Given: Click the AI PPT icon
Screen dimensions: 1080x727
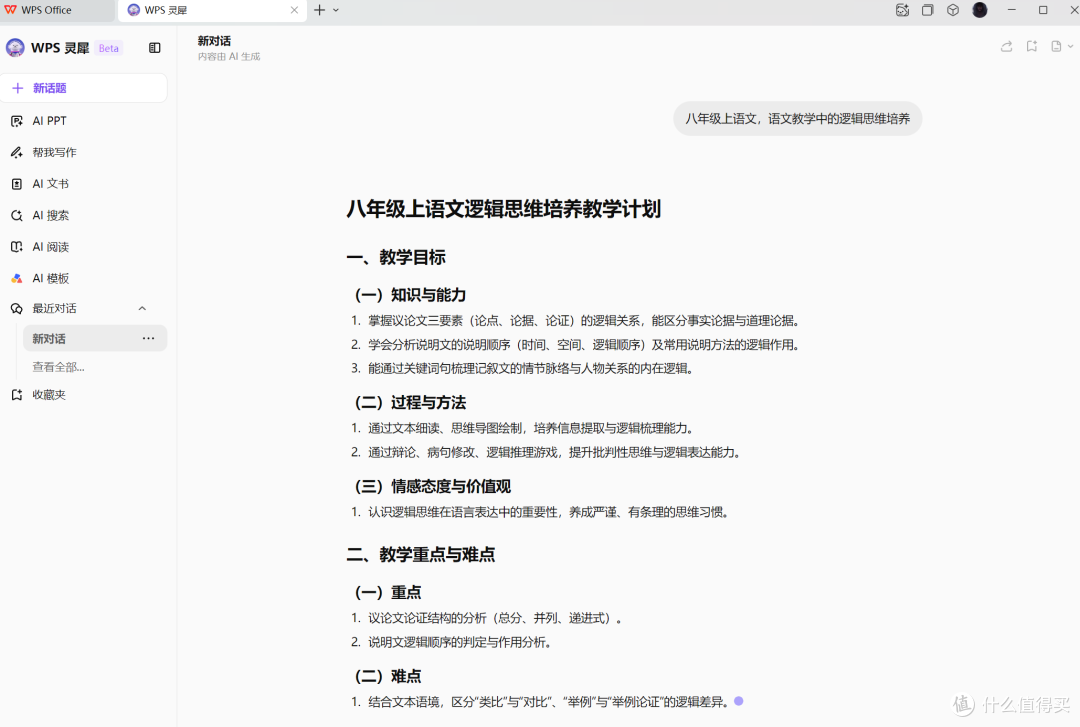Looking at the screenshot, I should pyautogui.click(x=17, y=121).
